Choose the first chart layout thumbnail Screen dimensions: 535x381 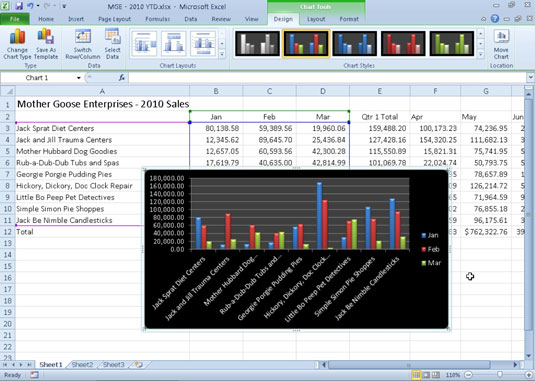(x=144, y=44)
